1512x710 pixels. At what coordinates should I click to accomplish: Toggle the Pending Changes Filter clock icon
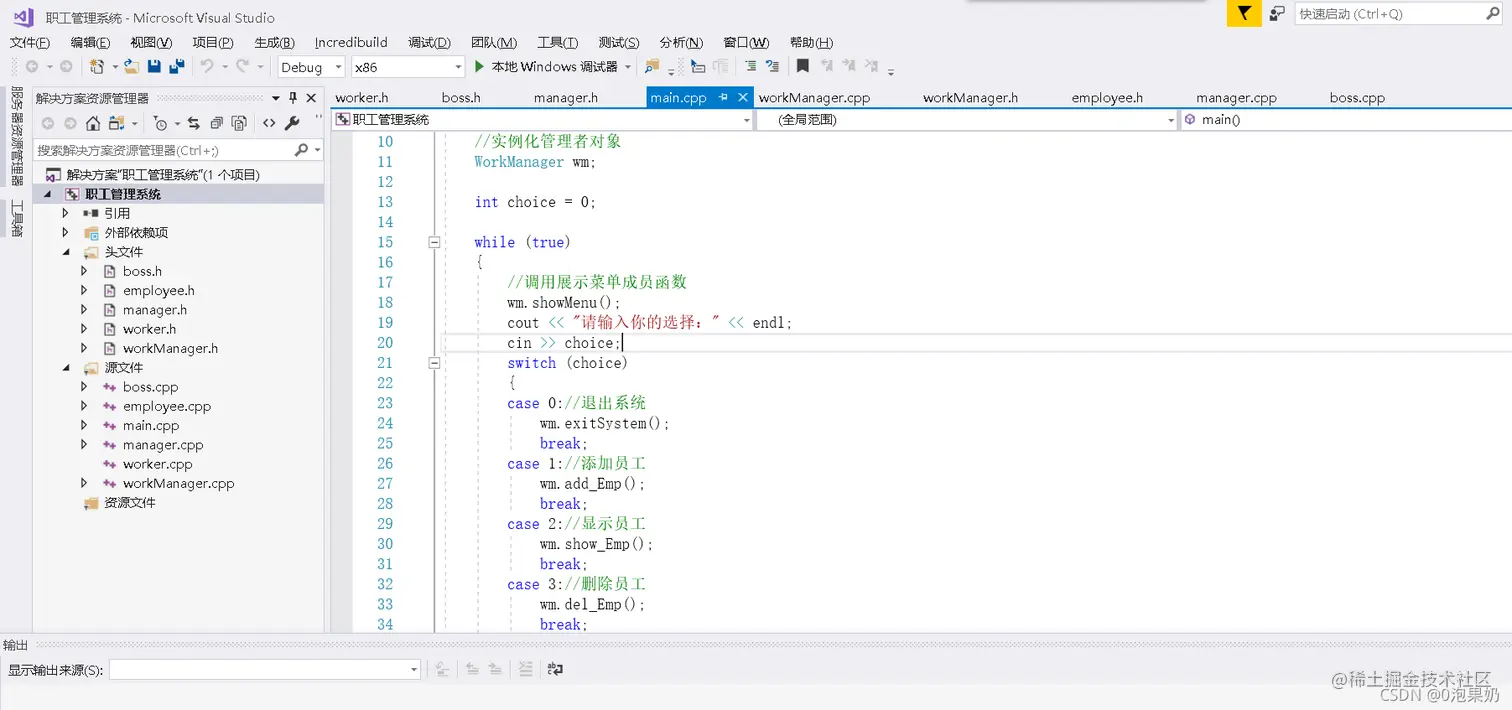160,123
